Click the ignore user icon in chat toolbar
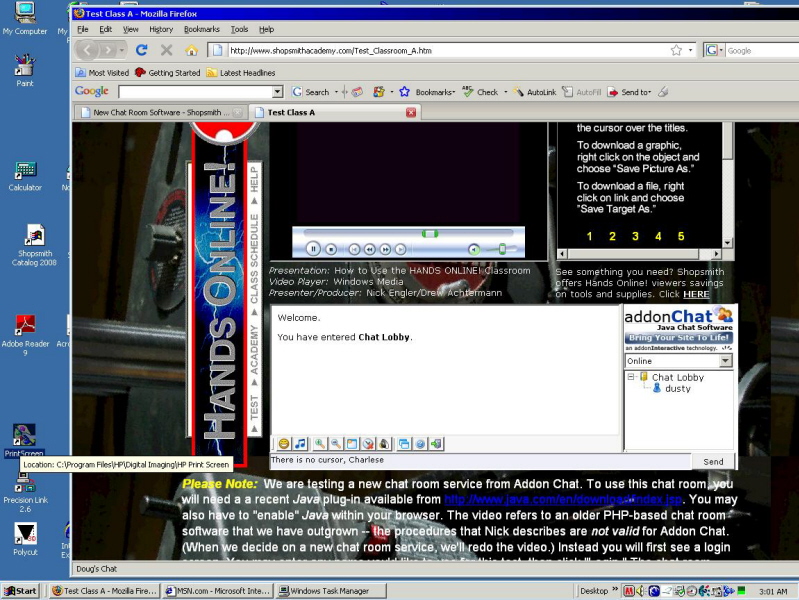 coord(368,444)
